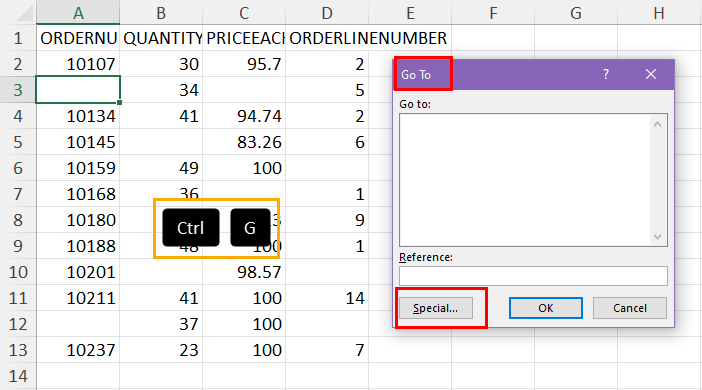Screen dimensions: 702x390
Task: Click cell containing 10134
Action: tap(78, 116)
